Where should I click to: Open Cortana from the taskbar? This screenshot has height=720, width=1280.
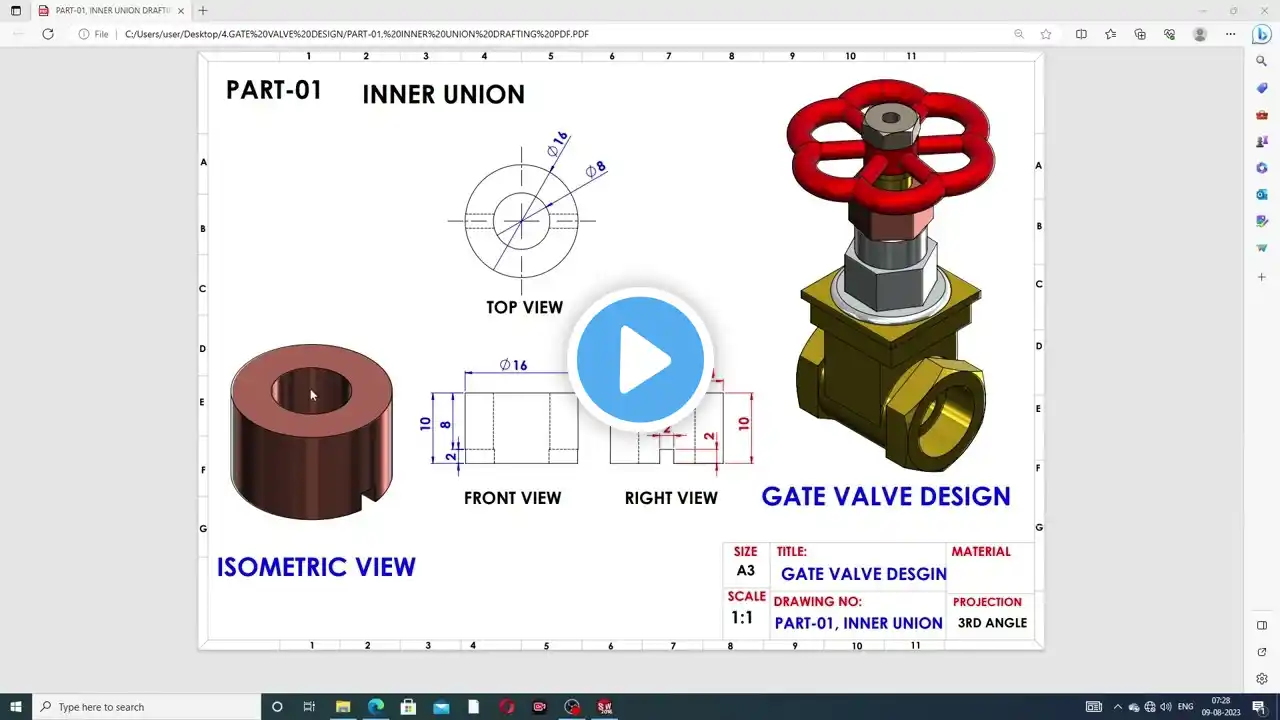pyautogui.click(x=277, y=707)
